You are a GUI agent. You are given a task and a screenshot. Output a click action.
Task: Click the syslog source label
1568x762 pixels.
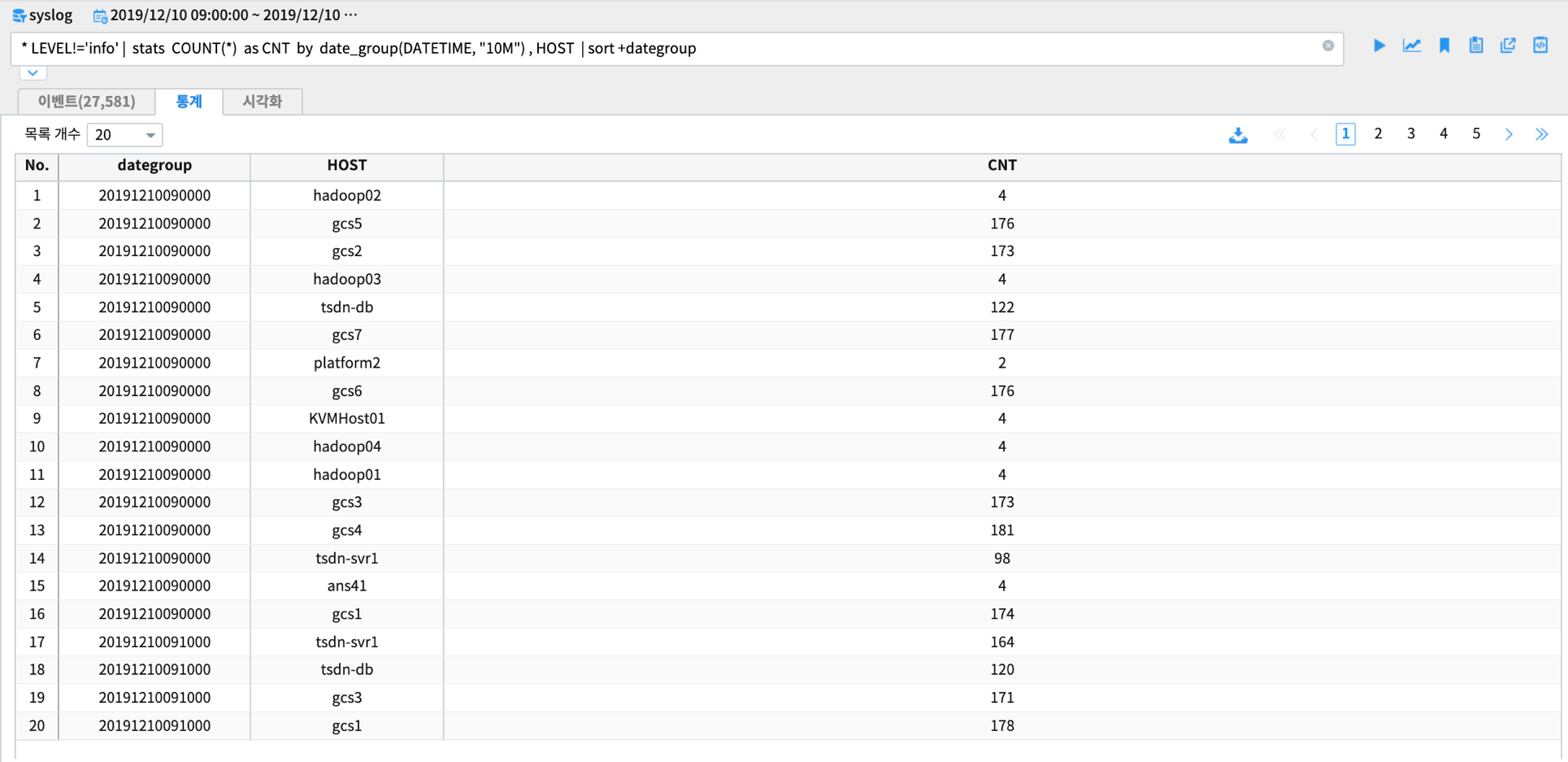pos(50,15)
